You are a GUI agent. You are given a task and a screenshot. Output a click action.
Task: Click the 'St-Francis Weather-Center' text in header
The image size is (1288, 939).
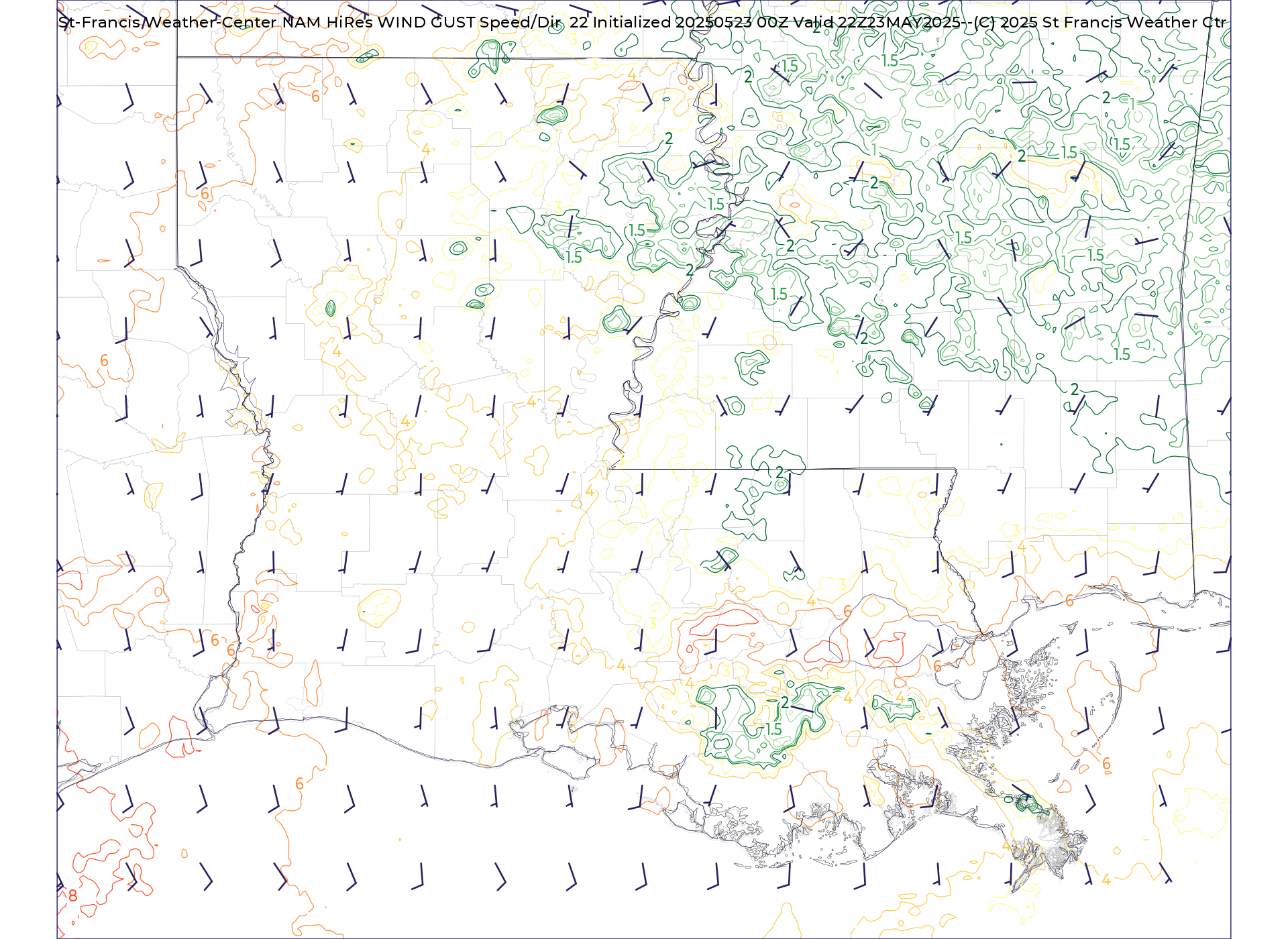(x=168, y=22)
